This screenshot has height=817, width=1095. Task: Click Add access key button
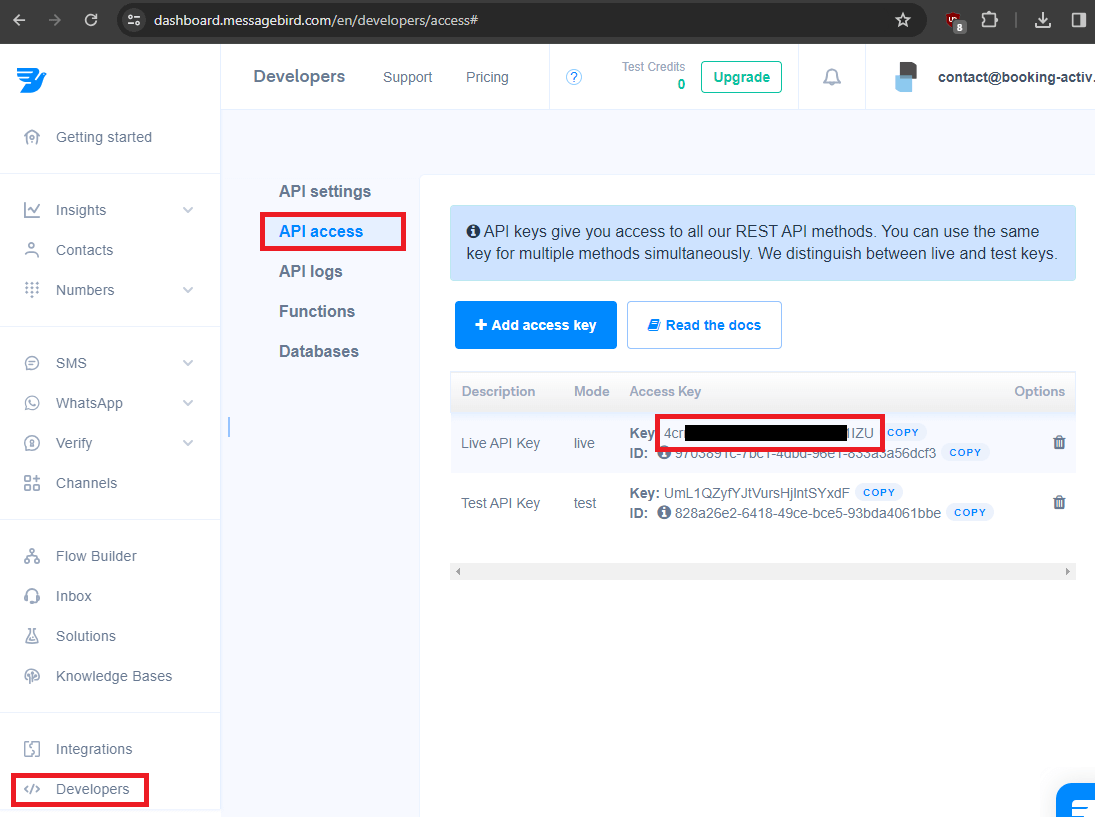(x=536, y=325)
